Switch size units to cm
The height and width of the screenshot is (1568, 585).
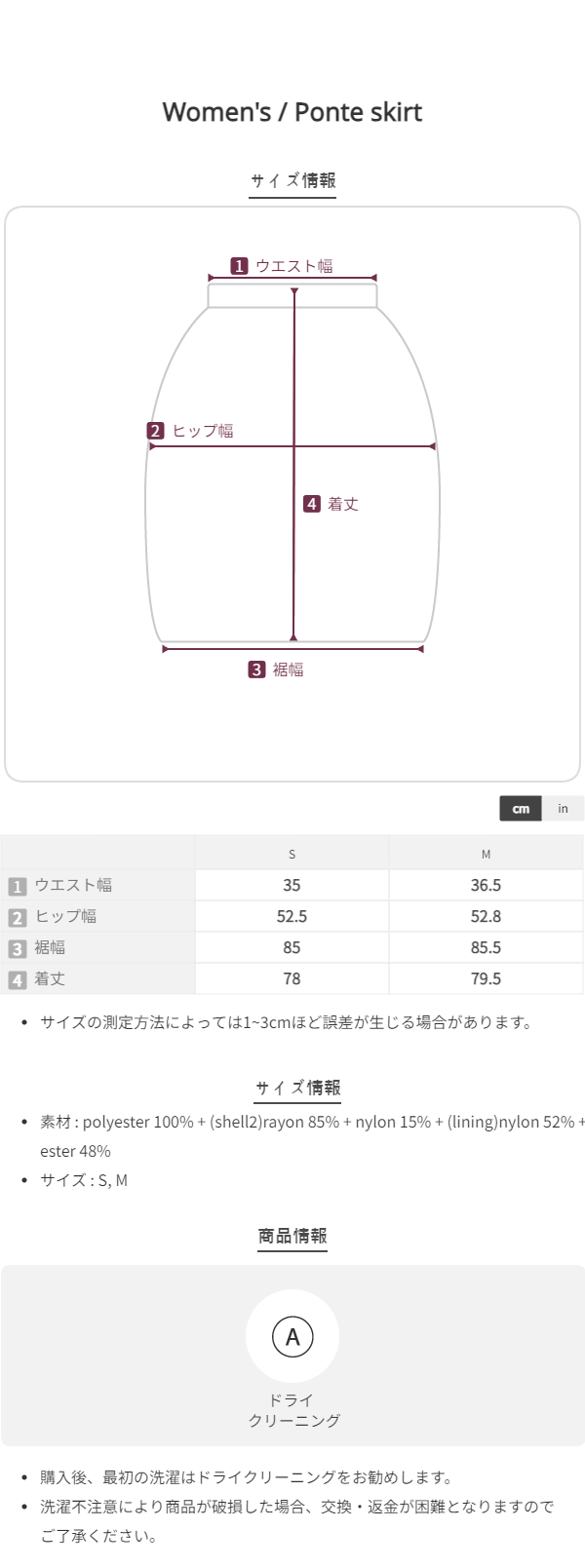521,809
